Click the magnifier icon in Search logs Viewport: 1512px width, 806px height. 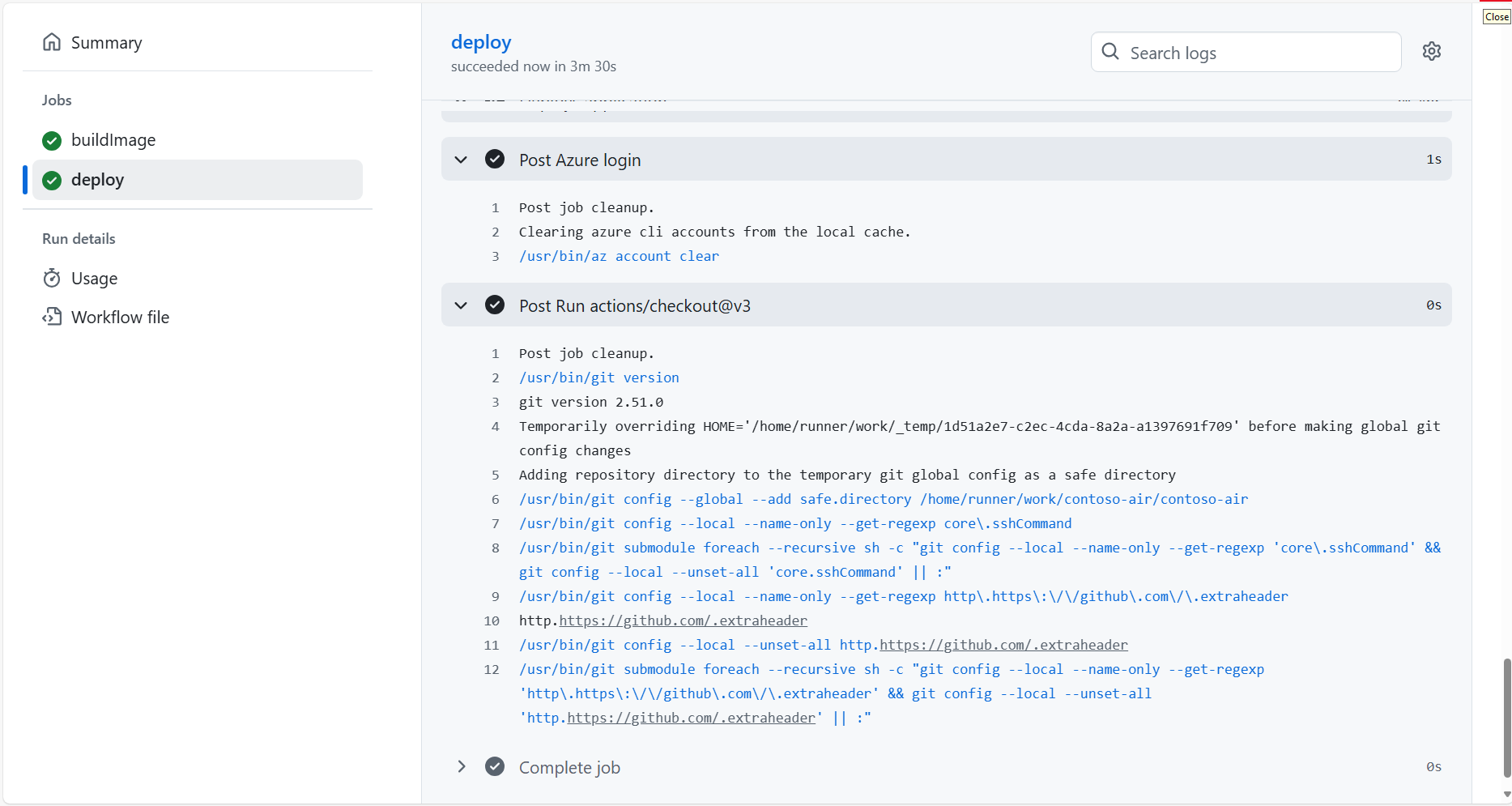pyautogui.click(x=1110, y=51)
